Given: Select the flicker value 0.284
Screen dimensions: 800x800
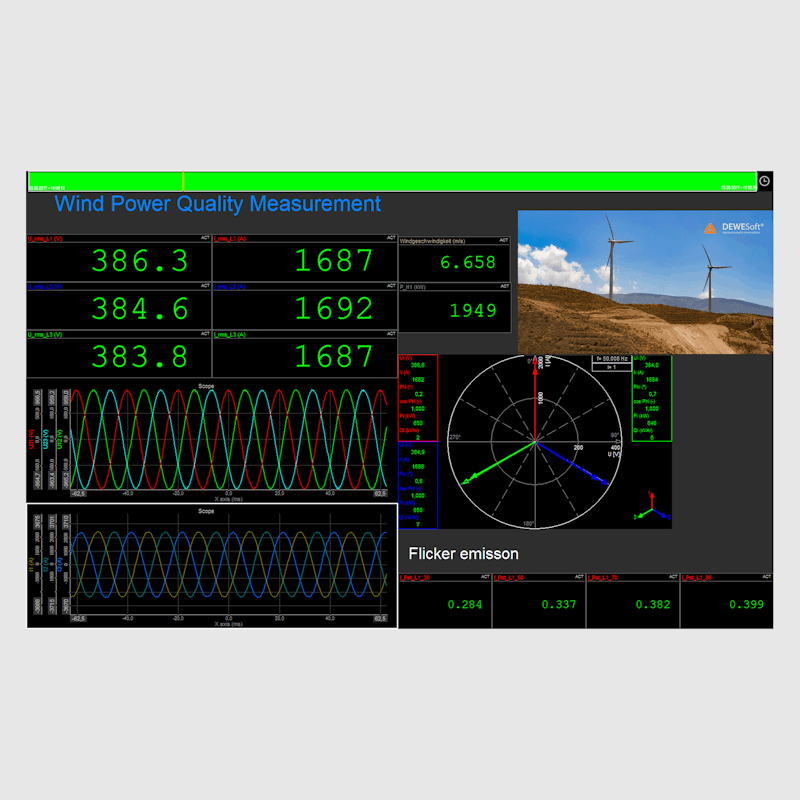Looking at the screenshot, I should [464, 605].
